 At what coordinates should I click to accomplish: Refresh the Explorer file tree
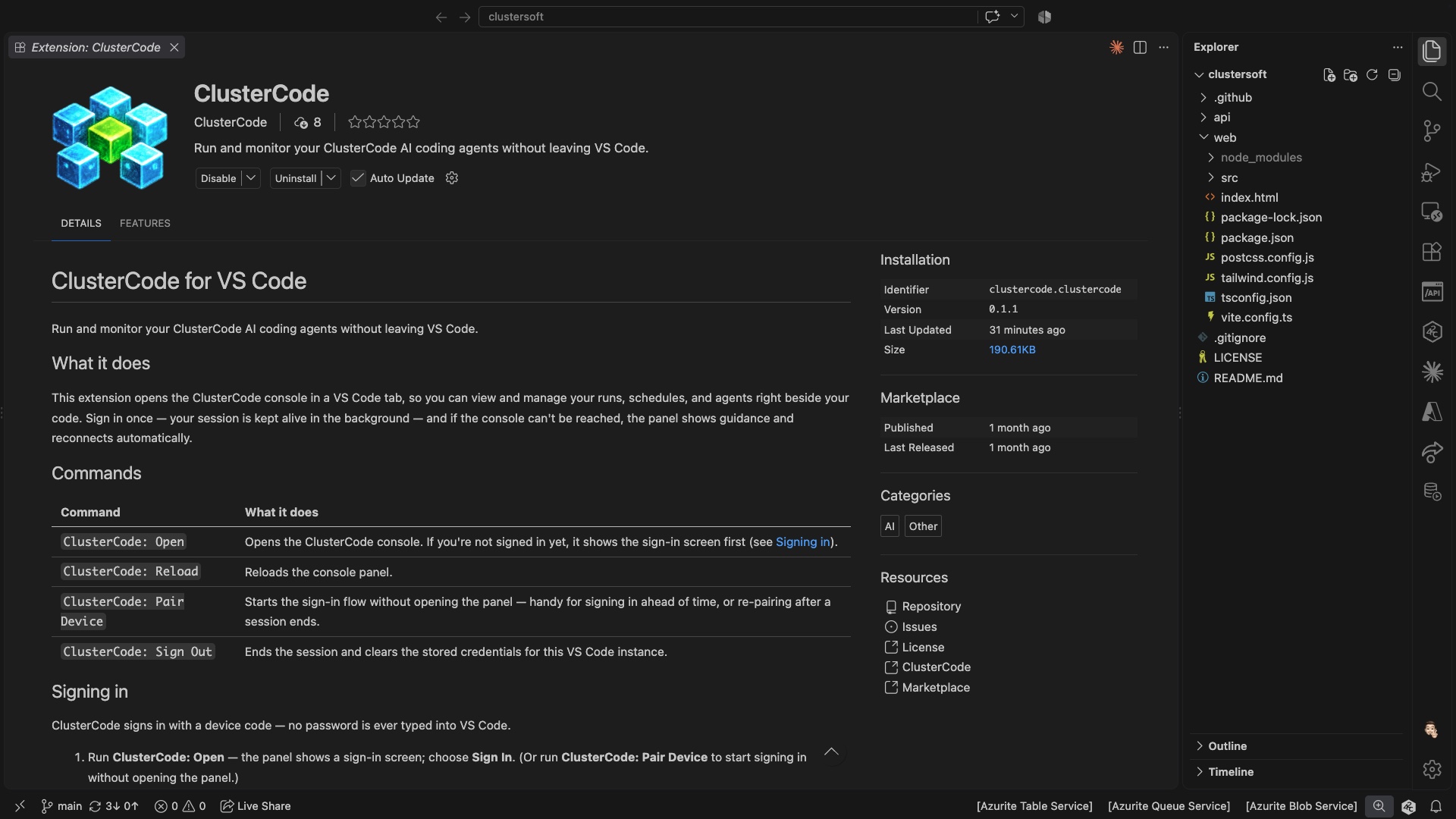[1372, 74]
